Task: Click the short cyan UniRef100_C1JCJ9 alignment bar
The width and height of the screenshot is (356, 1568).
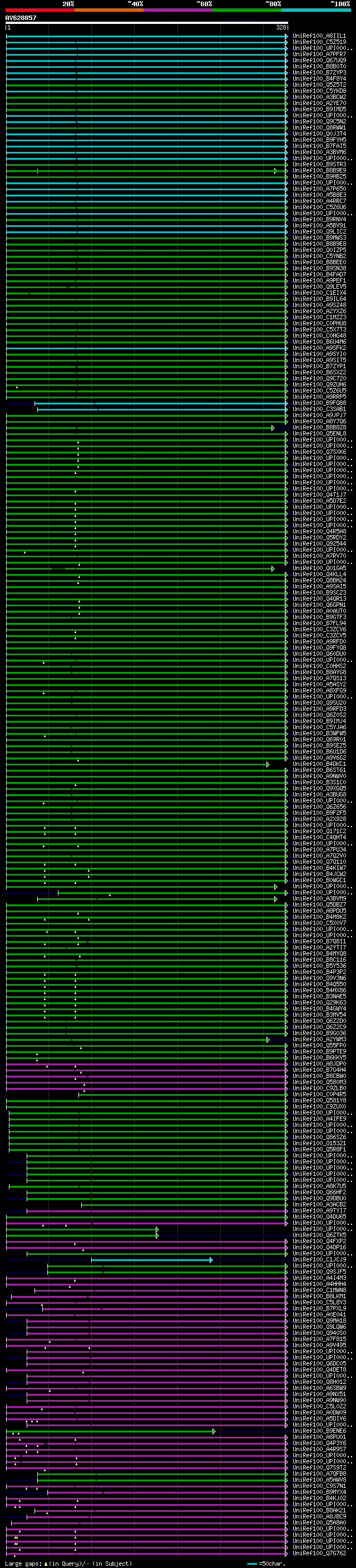Action: (x=152, y=1260)
